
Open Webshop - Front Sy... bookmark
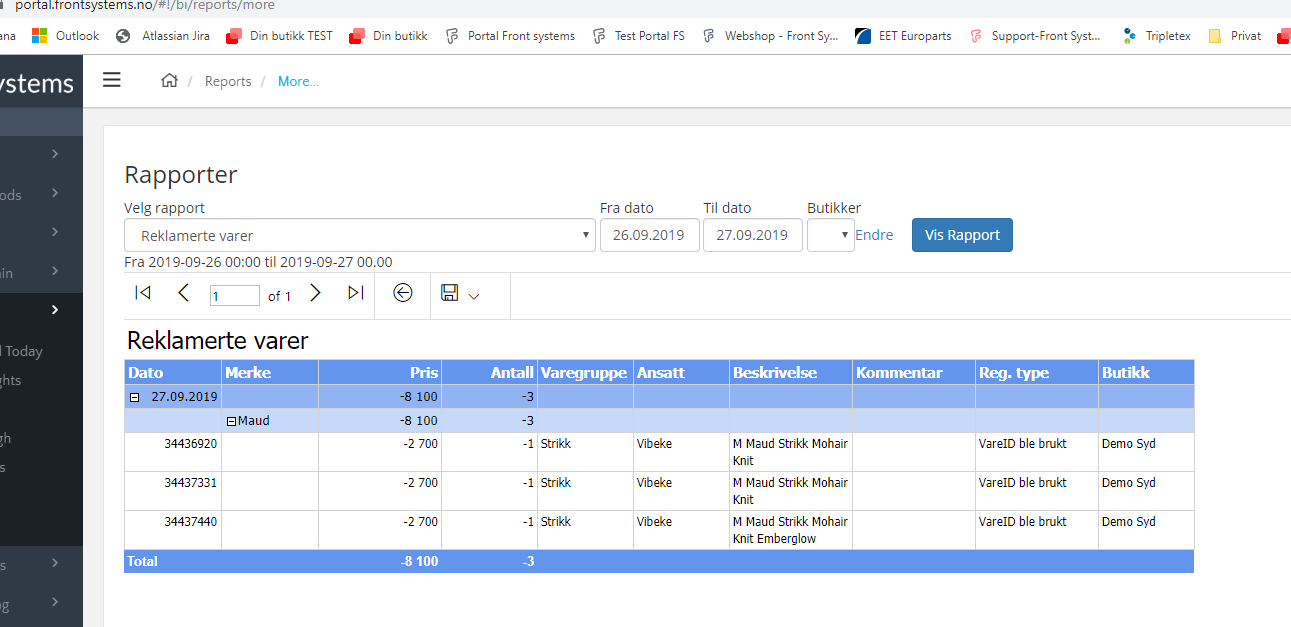tap(770, 36)
